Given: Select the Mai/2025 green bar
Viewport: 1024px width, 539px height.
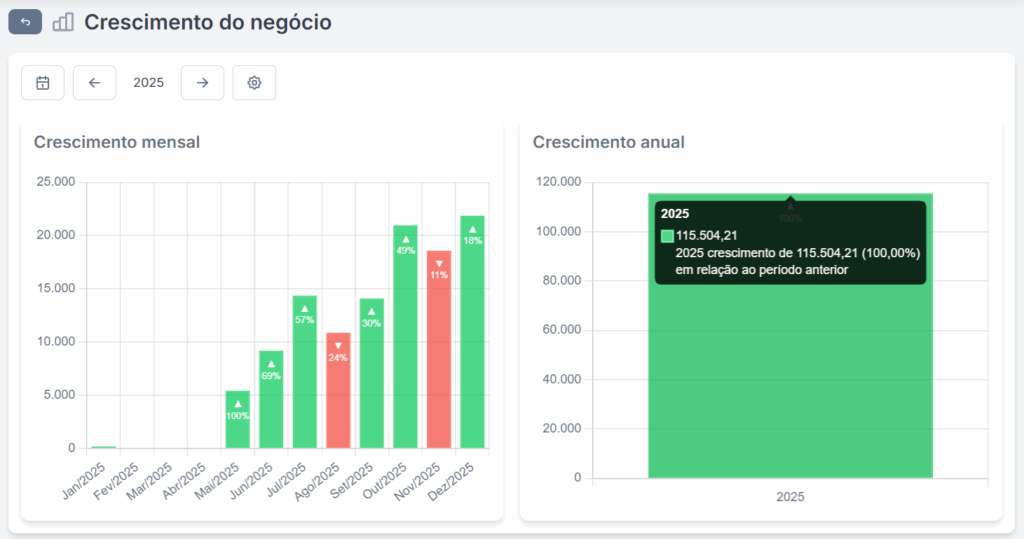Looking at the screenshot, I should pos(238,420).
